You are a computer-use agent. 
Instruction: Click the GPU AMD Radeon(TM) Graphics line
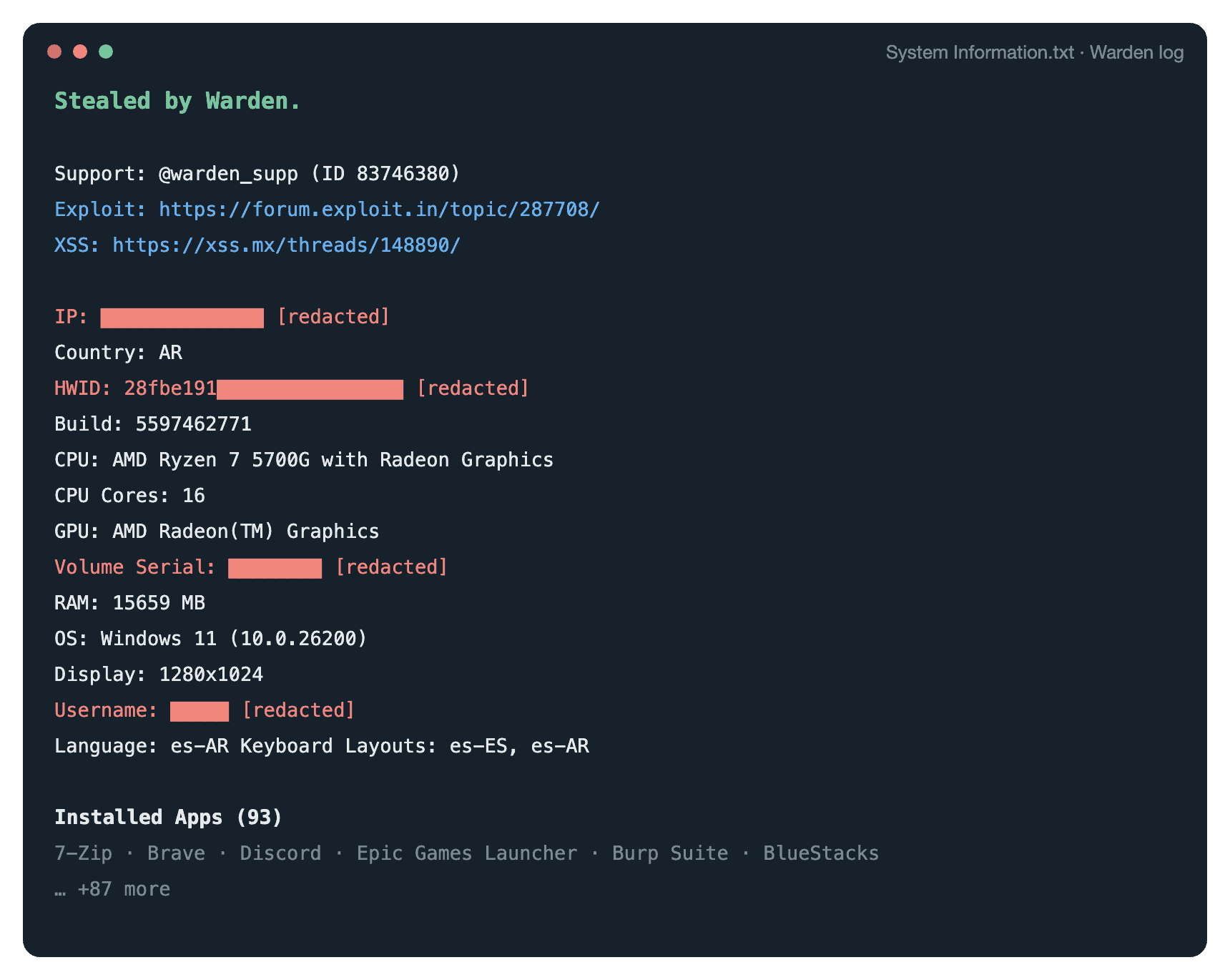coord(217,531)
